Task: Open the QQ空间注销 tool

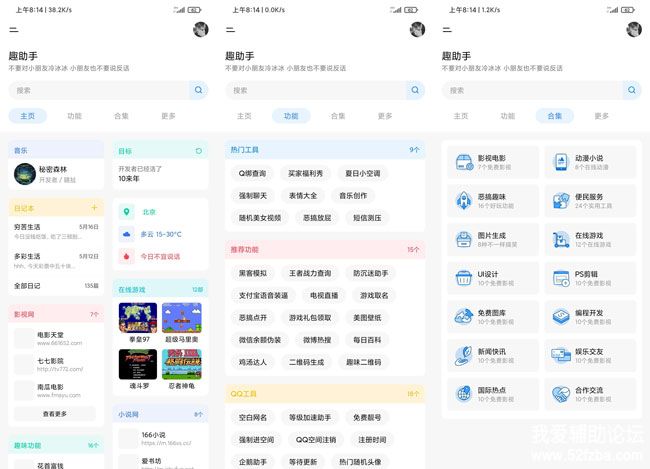Action: point(316,440)
